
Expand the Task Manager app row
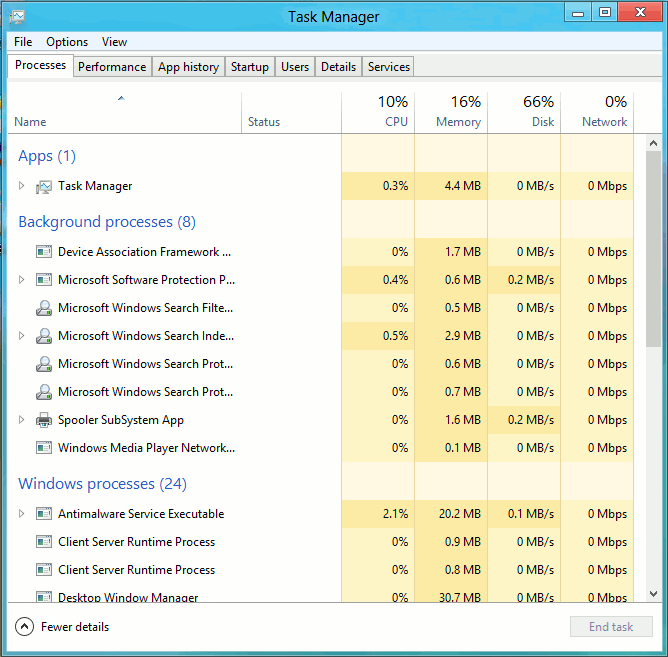point(21,186)
